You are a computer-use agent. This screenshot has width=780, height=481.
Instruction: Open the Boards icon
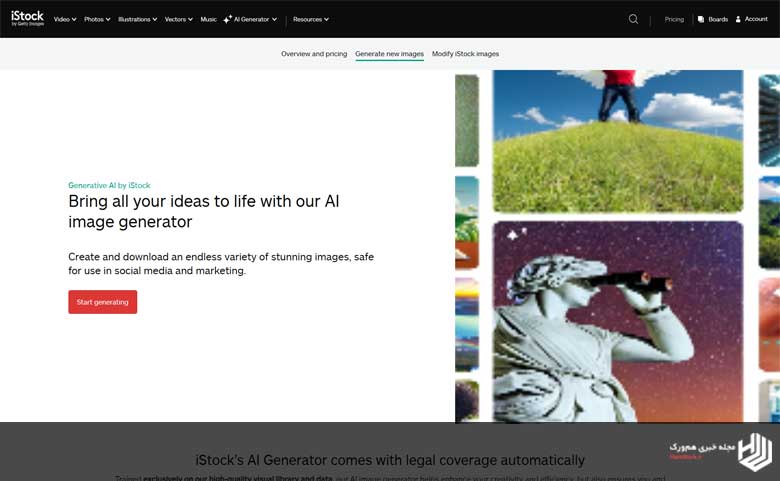[x=700, y=19]
